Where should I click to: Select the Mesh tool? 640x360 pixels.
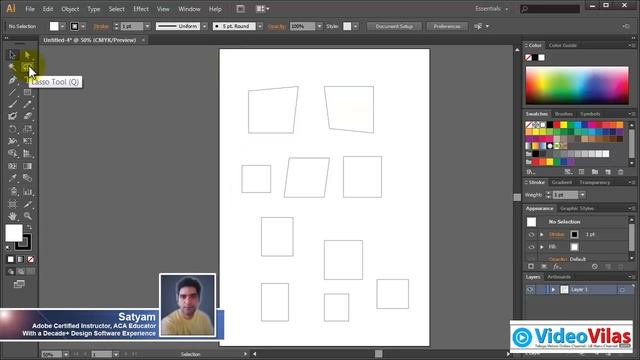pos(12,166)
